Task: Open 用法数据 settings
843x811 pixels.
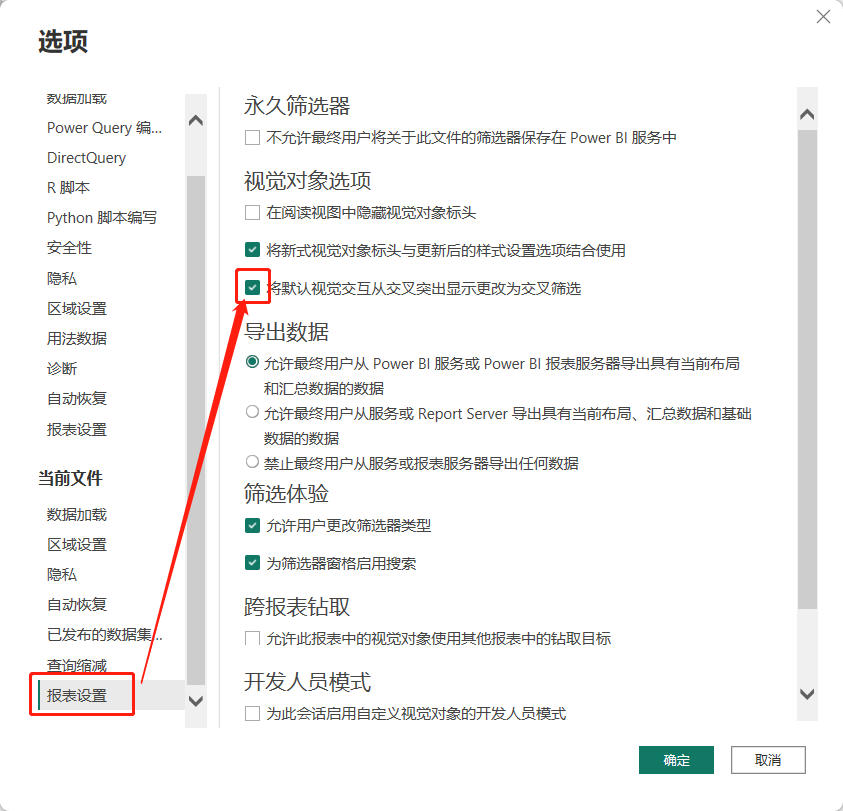Action: (77, 338)
